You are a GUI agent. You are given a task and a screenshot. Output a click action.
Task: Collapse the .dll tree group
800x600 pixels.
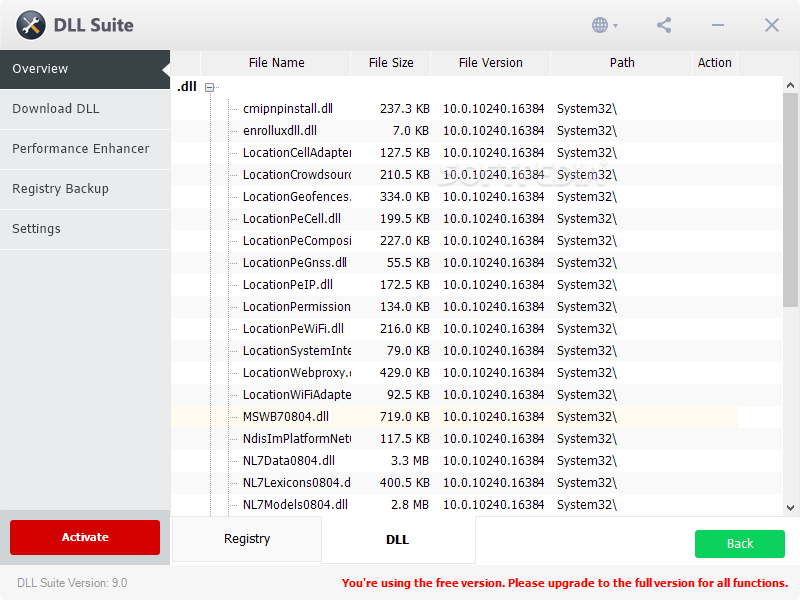[x=209, y=87]
